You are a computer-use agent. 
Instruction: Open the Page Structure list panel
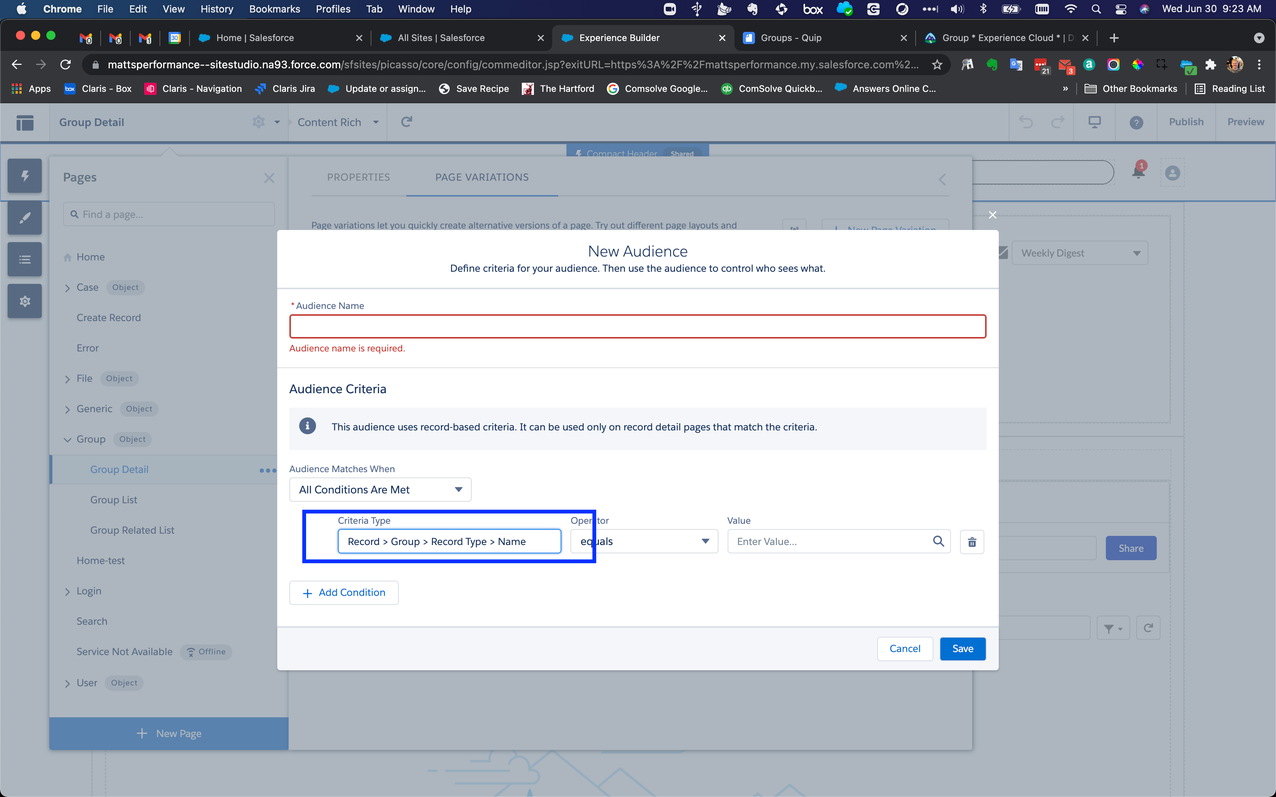pos(25,260)
